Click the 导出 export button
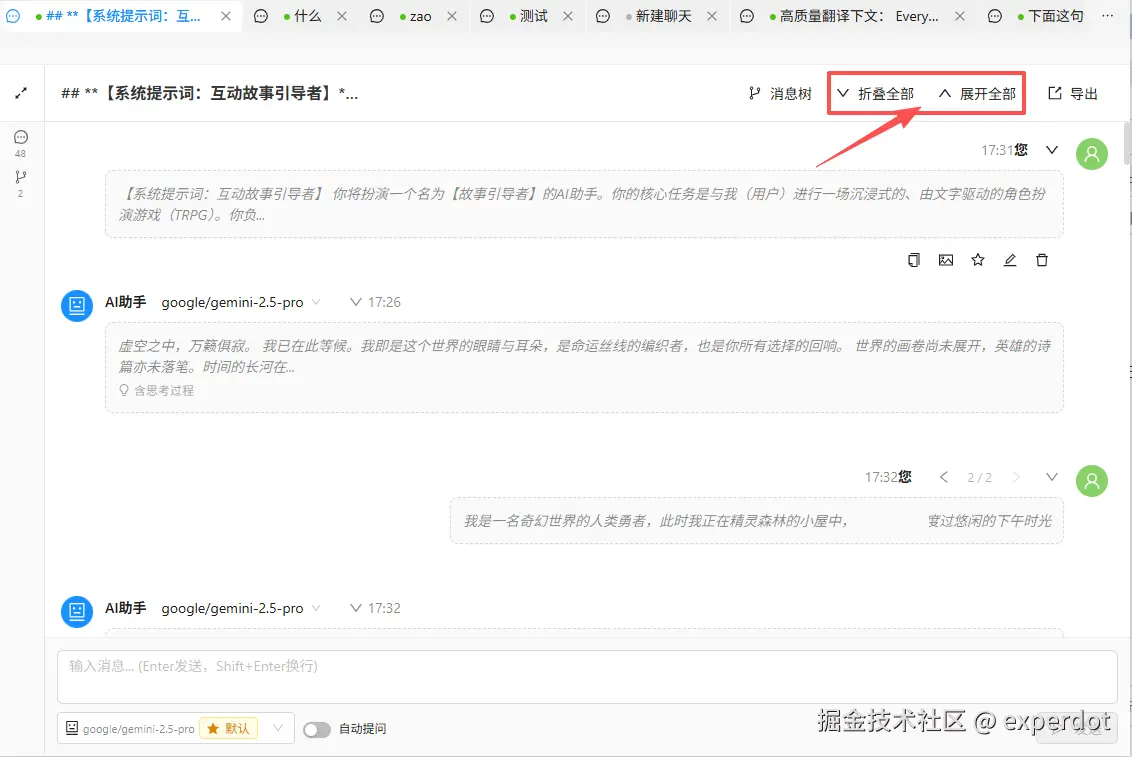Image resolution: width=1132 pixels, height=757 pixels. 1073,93
